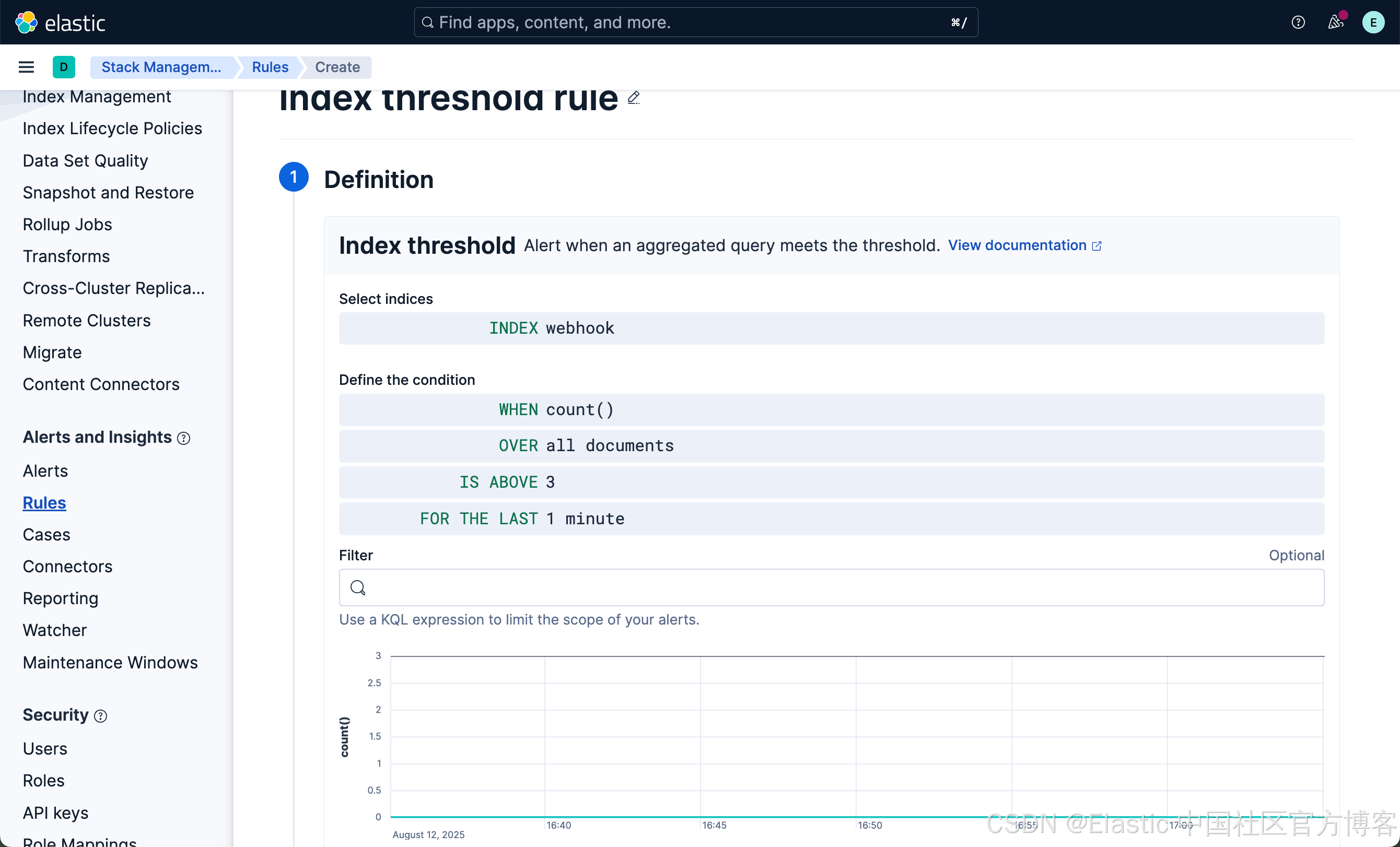Open Connectors under Alerts and Insights
This screenshot has height=847, width=1400.
click(x=67, y=567)
